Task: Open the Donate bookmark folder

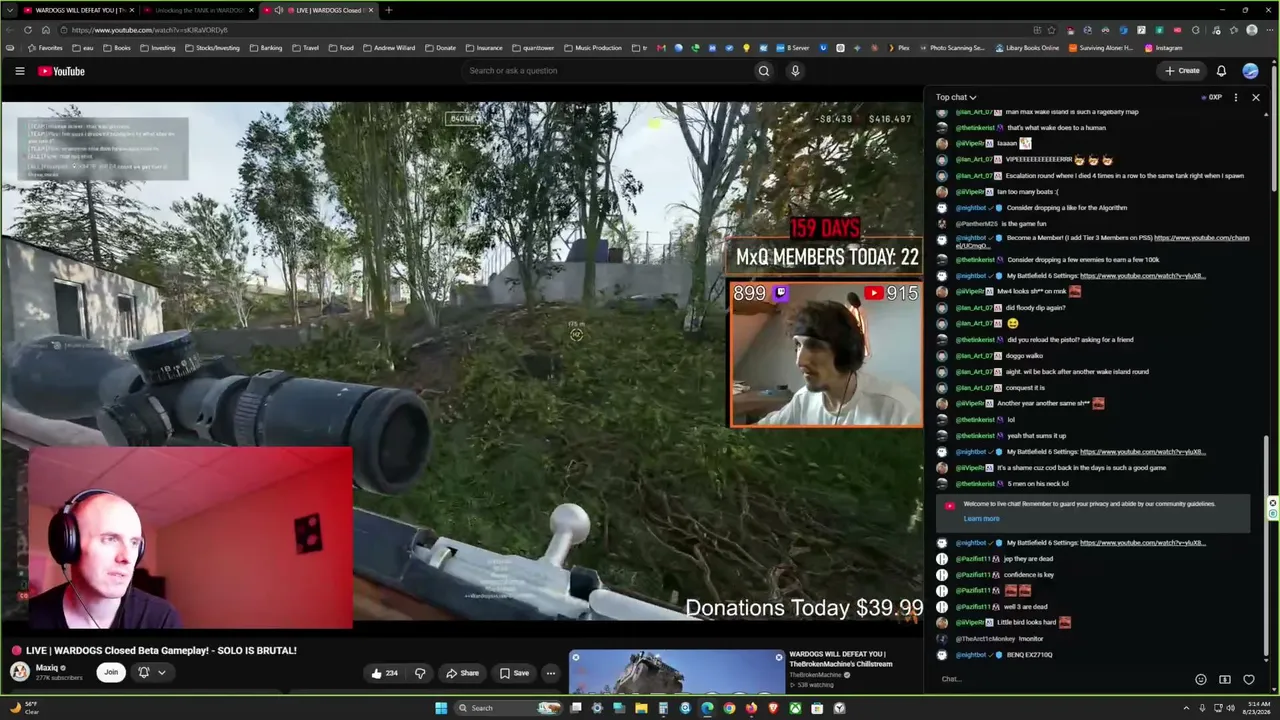Action: 440,48
